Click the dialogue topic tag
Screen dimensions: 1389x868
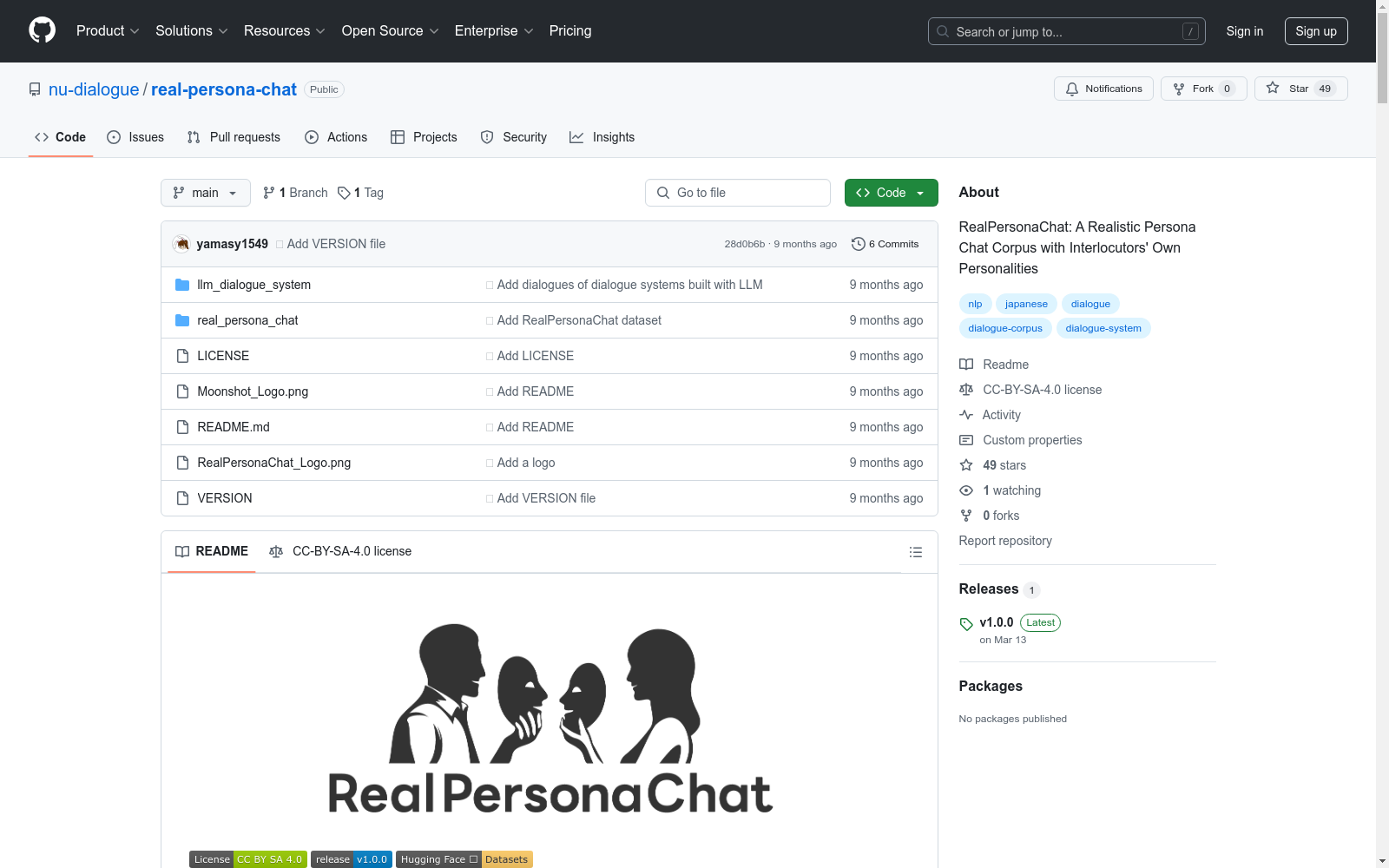pos(1090,304)
